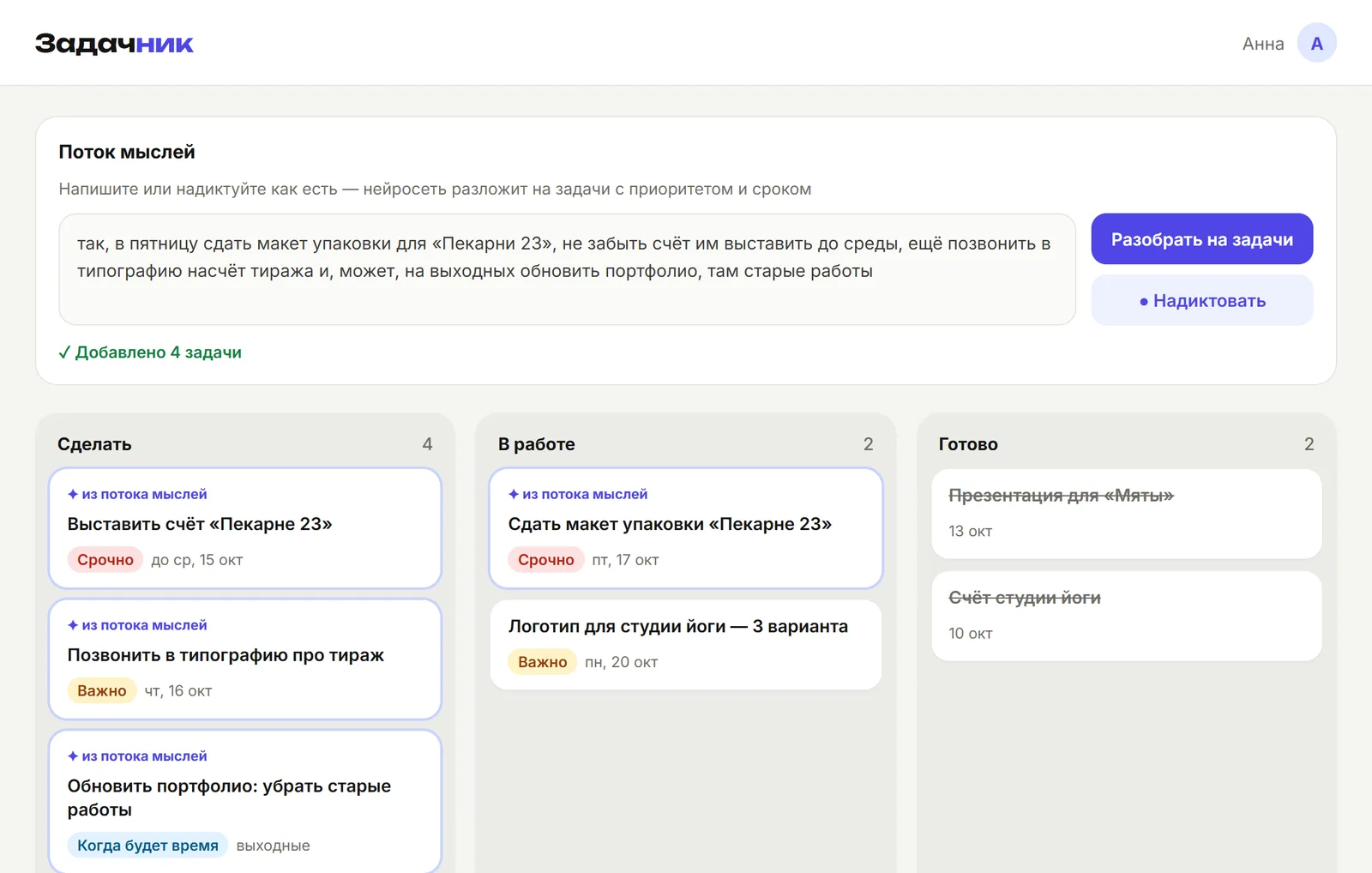Open the Логотип для студии йоги card
Viewport: 1372px width, 873px height.
pyautogui.click(x=686, y=645)
